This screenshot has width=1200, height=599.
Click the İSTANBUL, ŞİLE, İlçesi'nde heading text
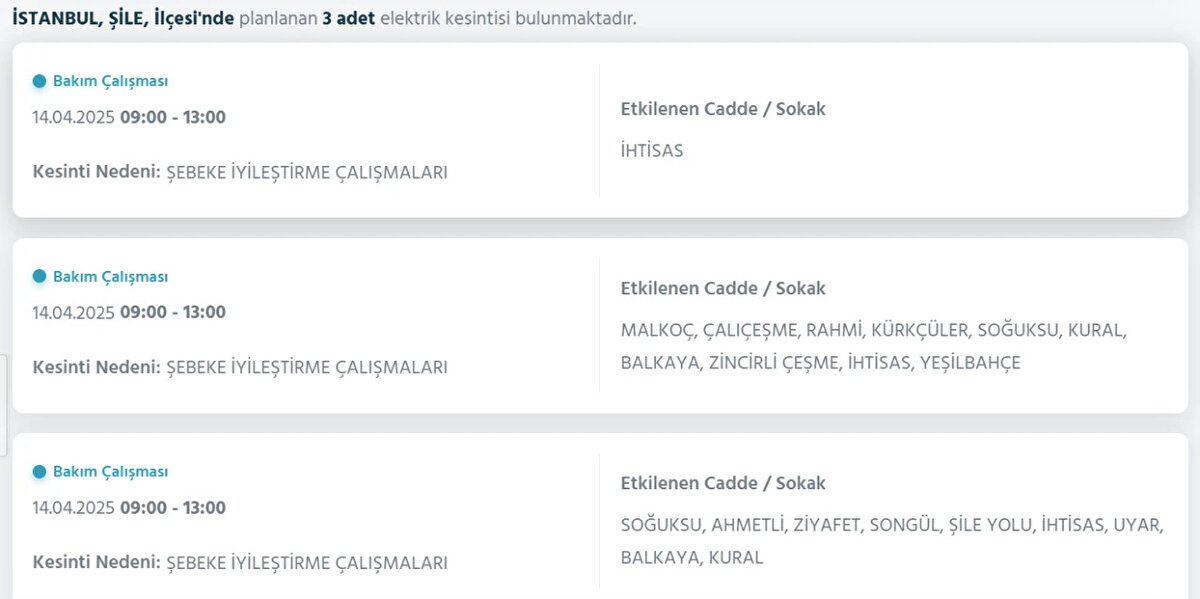pos(124,18)
